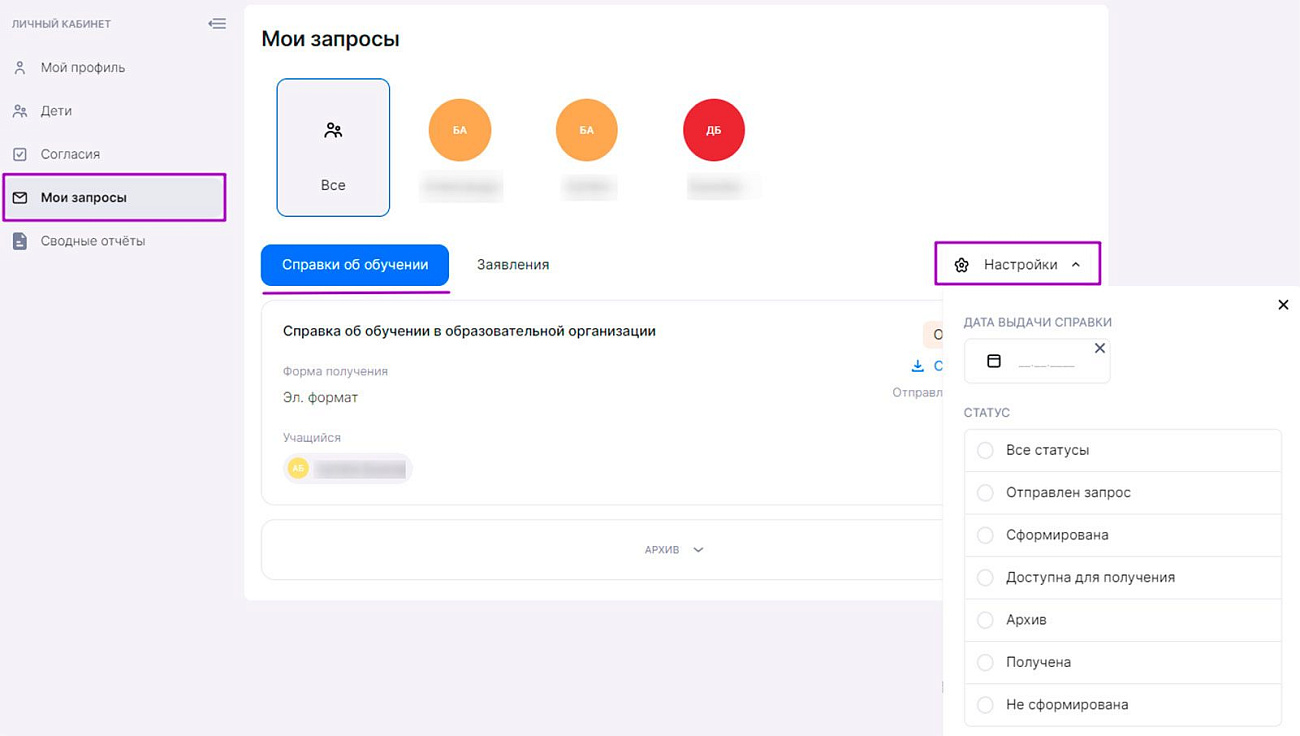The height and width of the screenshot is (736, 1300).
Task: Click the Настройки gear icon
Action: coord(961,265)
